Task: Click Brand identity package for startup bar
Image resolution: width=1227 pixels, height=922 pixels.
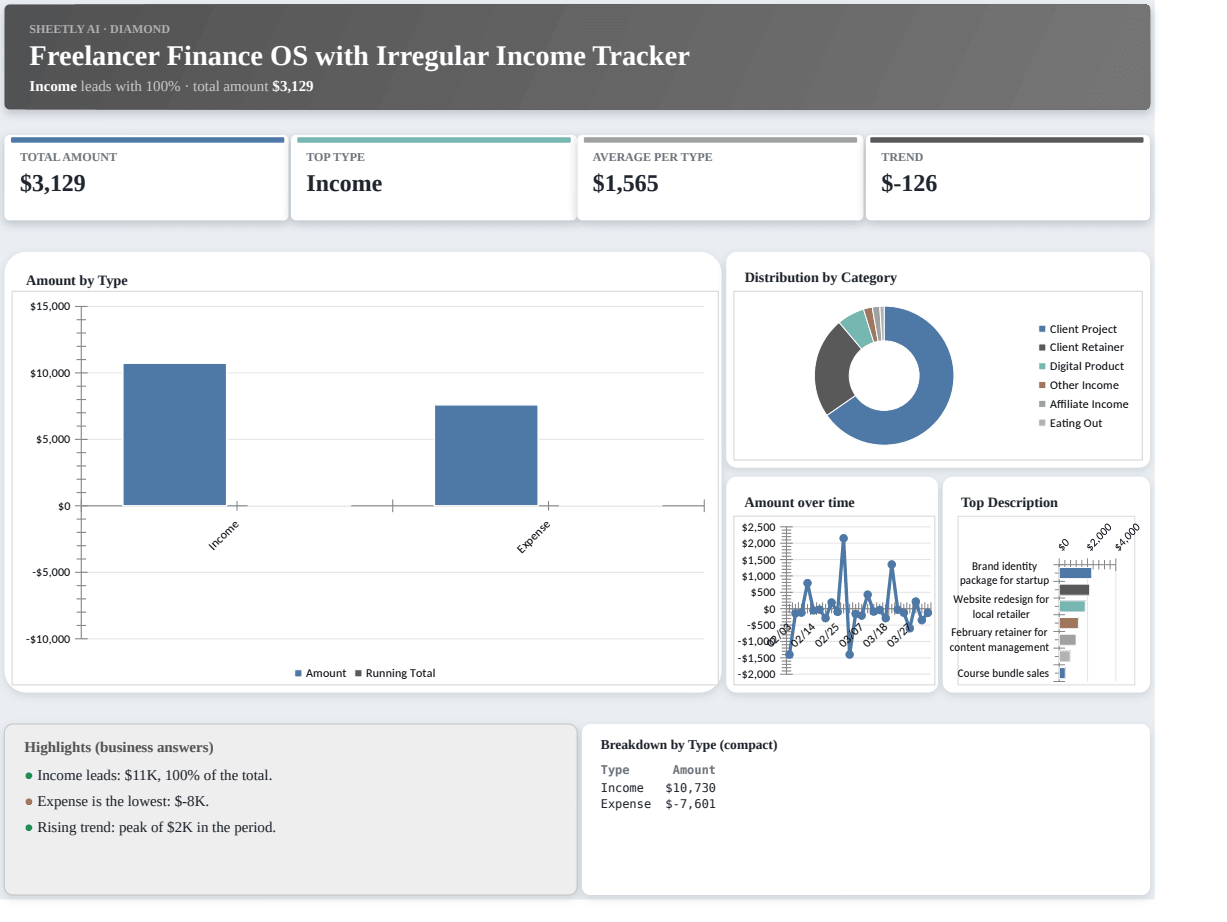Action: coord(1075,573)
